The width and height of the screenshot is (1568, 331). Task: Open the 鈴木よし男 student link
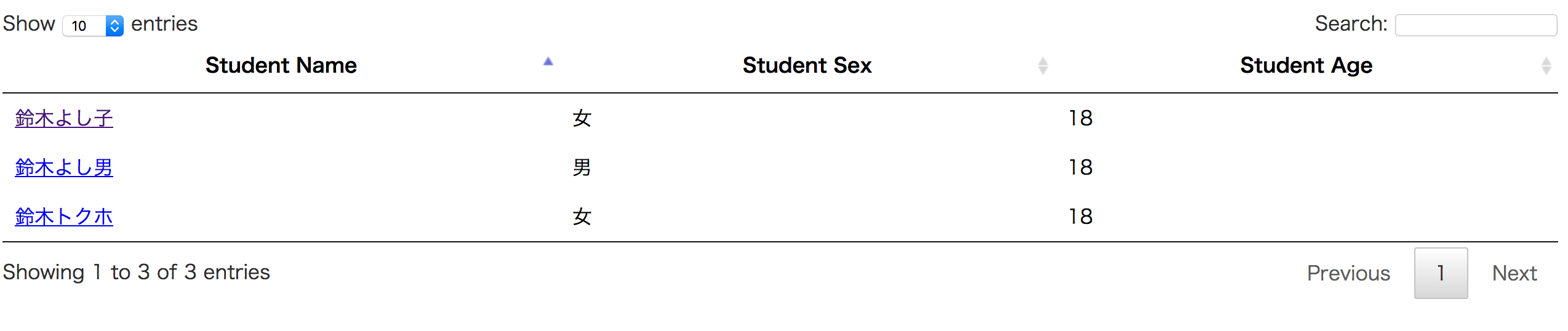[x=64, y=167]
